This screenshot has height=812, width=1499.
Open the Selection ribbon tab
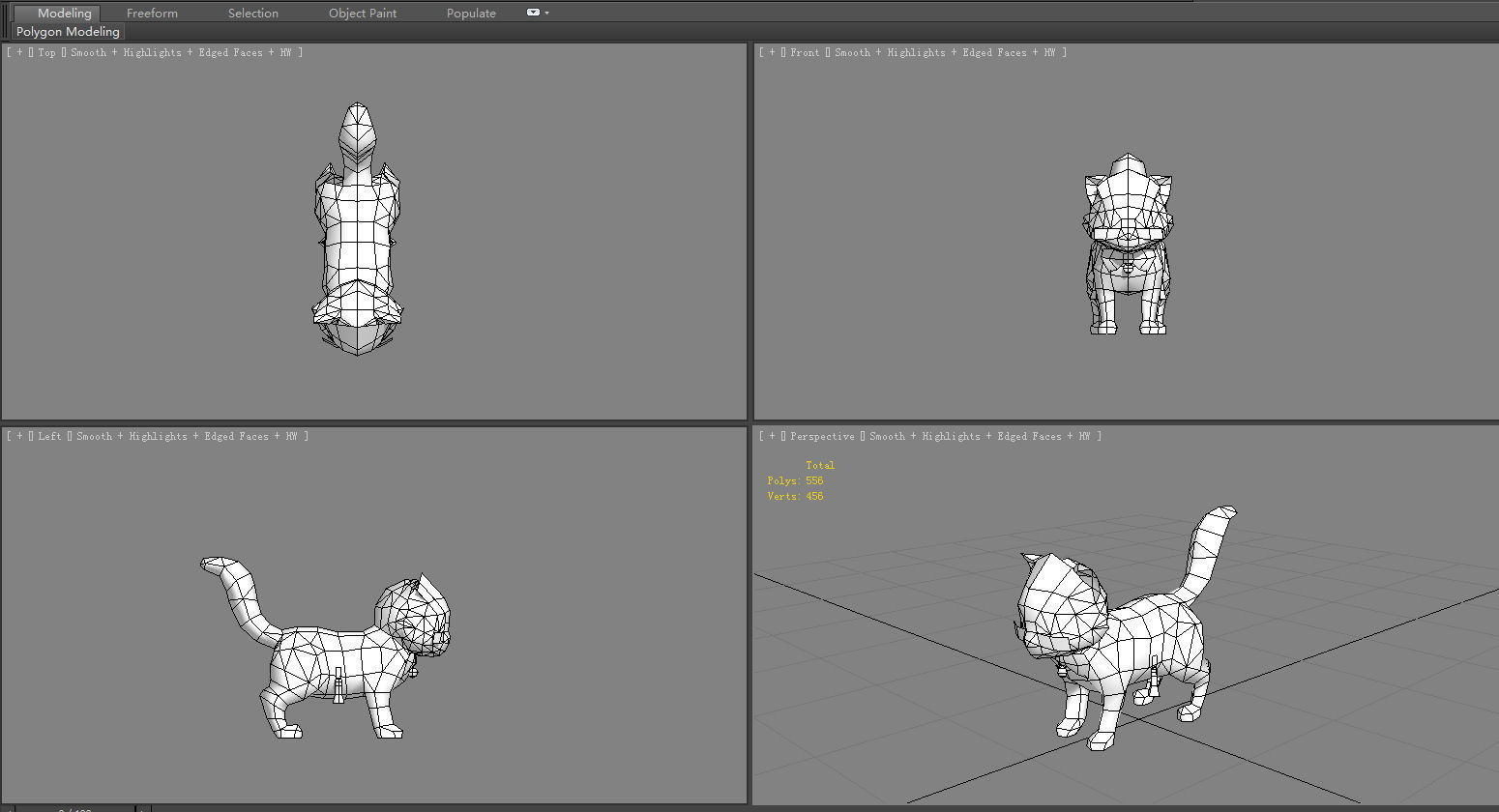[x=253, y=13]
